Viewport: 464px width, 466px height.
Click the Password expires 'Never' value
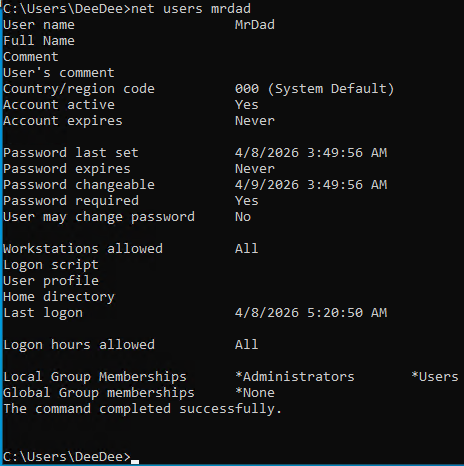[x=255, y=169]
